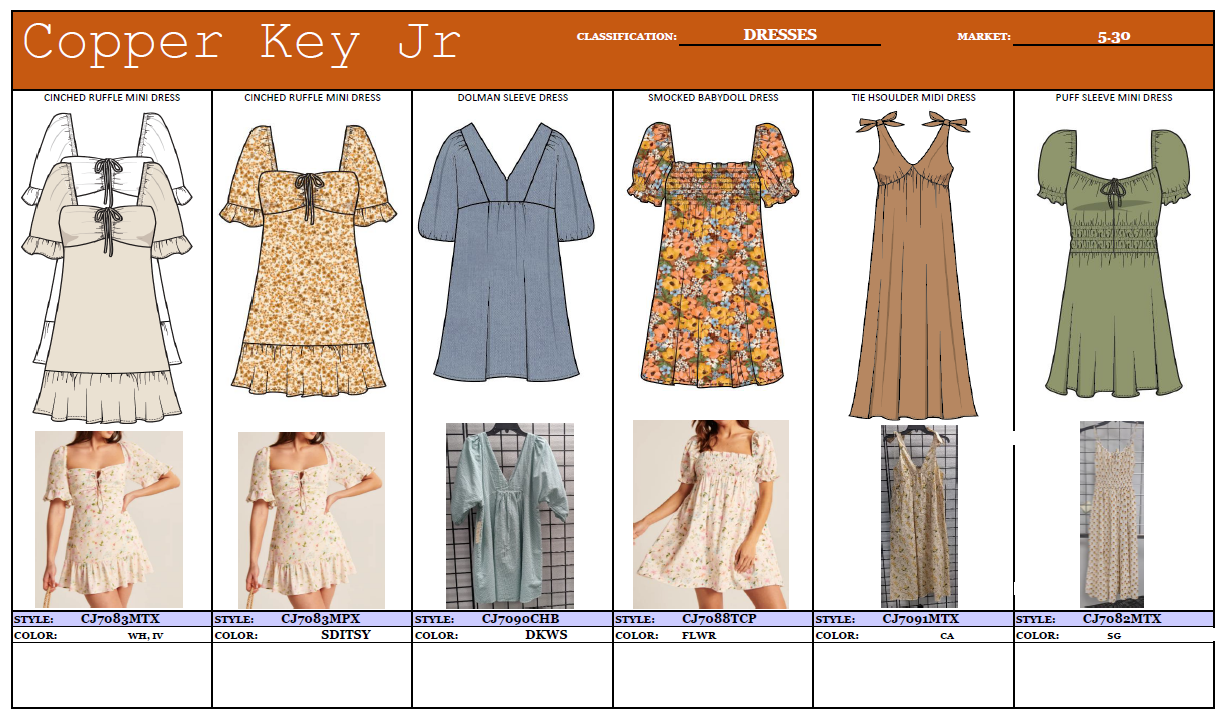
Task: Click the model photo above style CJ7083MPX
Action: [x=311, y=519]
